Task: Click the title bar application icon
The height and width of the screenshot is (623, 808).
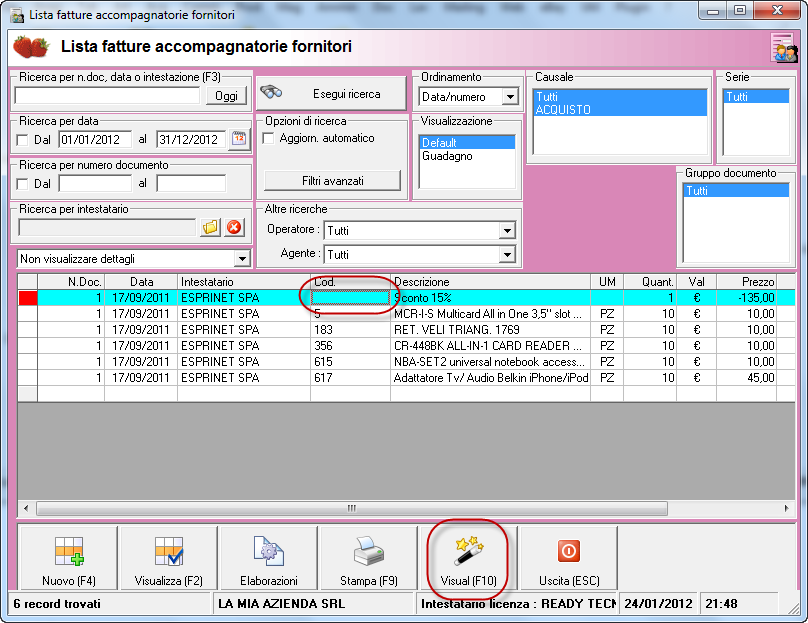Action: pos(16,14)
